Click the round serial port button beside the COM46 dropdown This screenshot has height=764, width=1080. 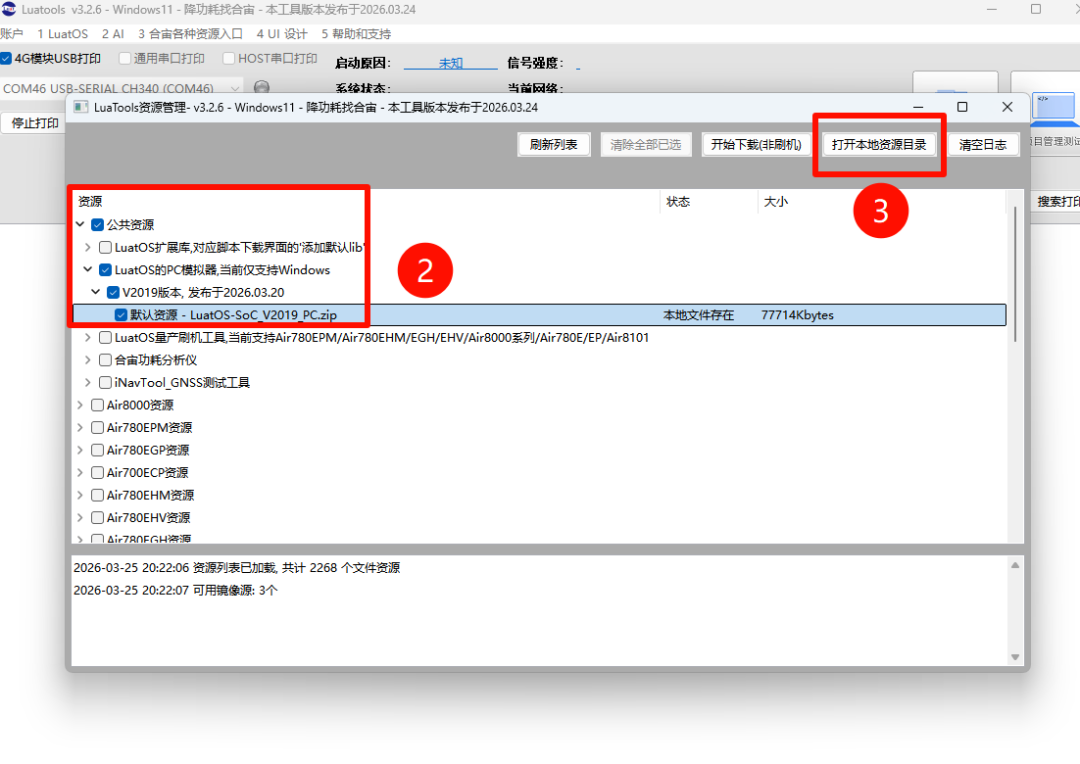click(x=262, y=87)
